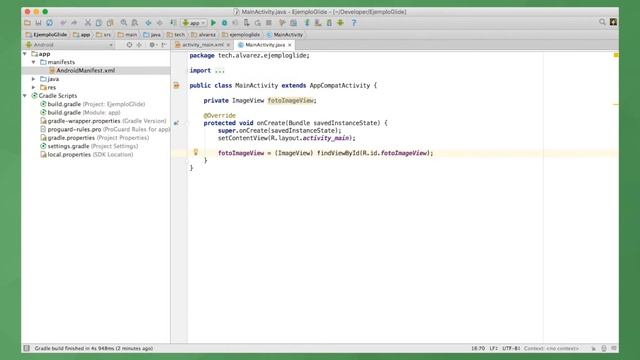Click the main breadcrumb
Image resolution: width=640 pixels, height=360 pixels.
tap(128, 35)
